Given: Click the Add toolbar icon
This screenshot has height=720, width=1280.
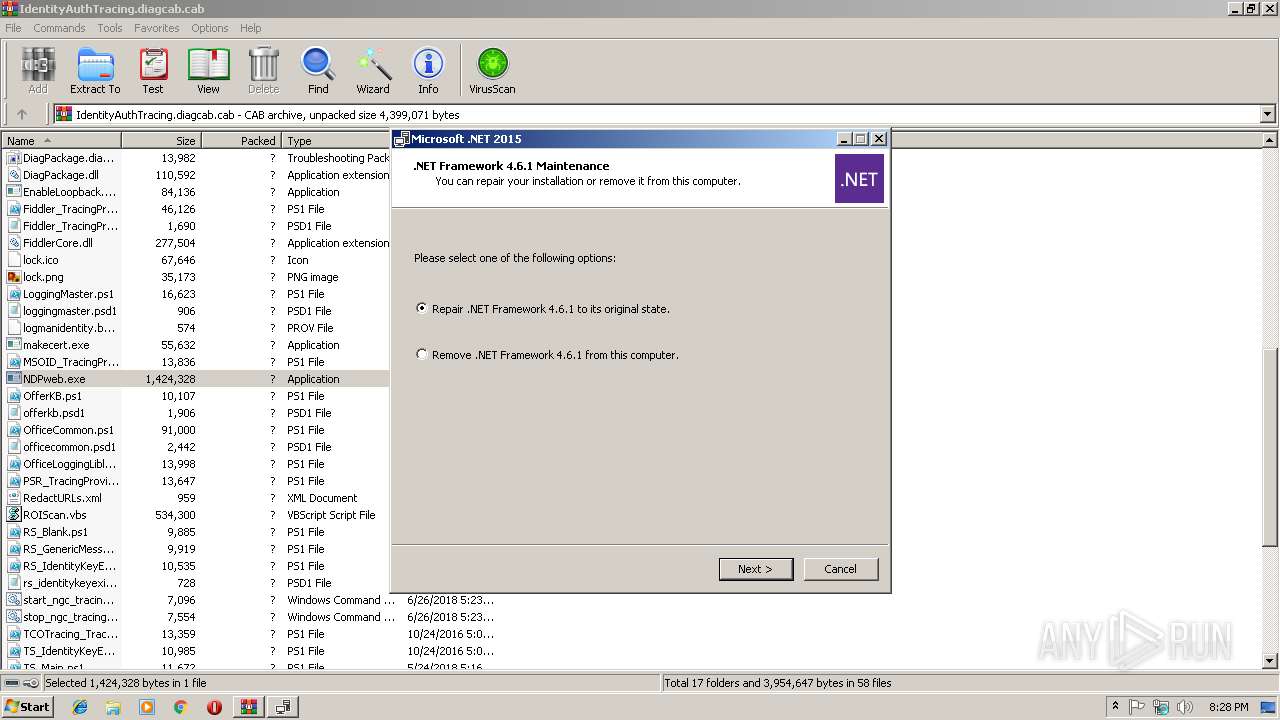Looking at the screenshot, I should (37, 71).
